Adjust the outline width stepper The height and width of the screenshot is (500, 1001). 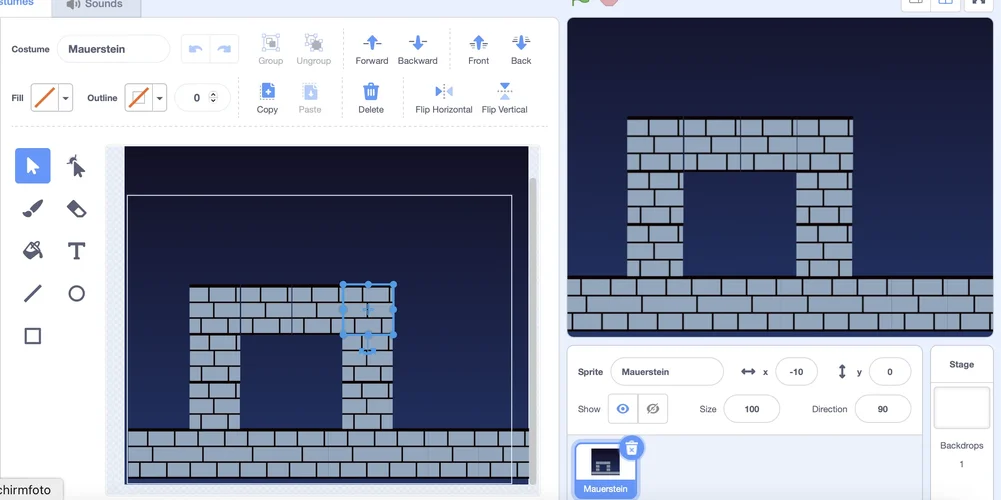coord(213,98)
